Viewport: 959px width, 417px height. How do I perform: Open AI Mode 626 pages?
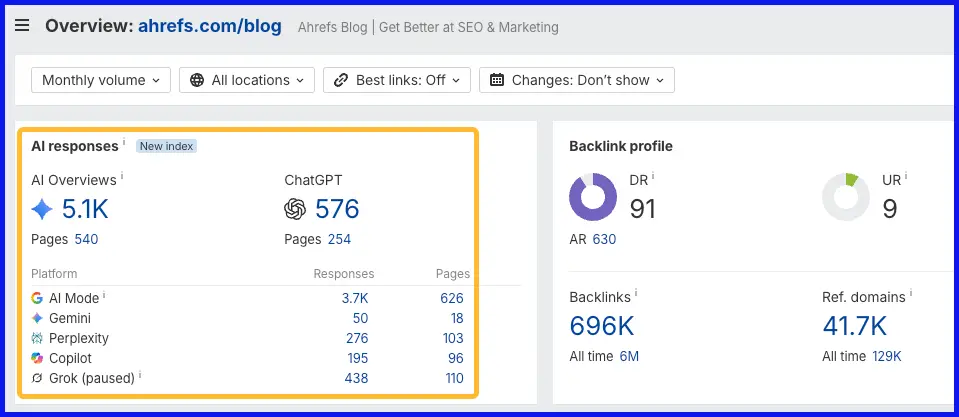point(452,298)
